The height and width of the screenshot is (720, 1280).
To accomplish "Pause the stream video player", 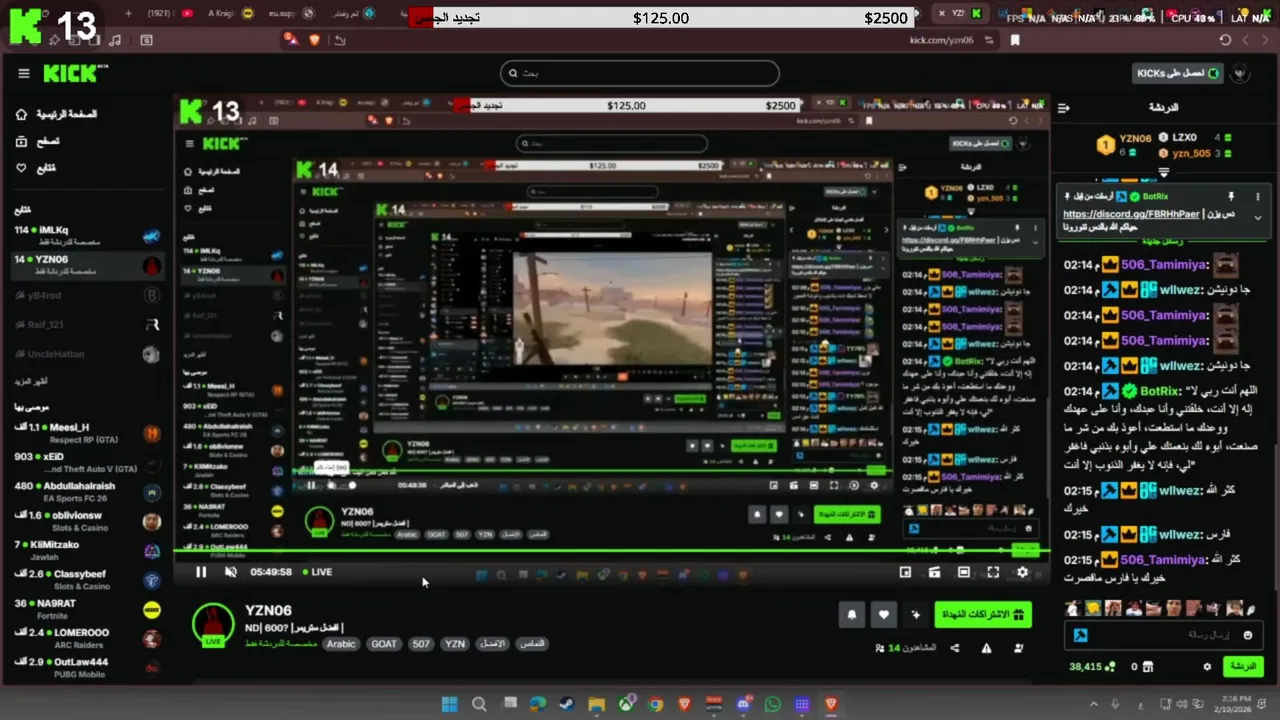I will point(201,572).
